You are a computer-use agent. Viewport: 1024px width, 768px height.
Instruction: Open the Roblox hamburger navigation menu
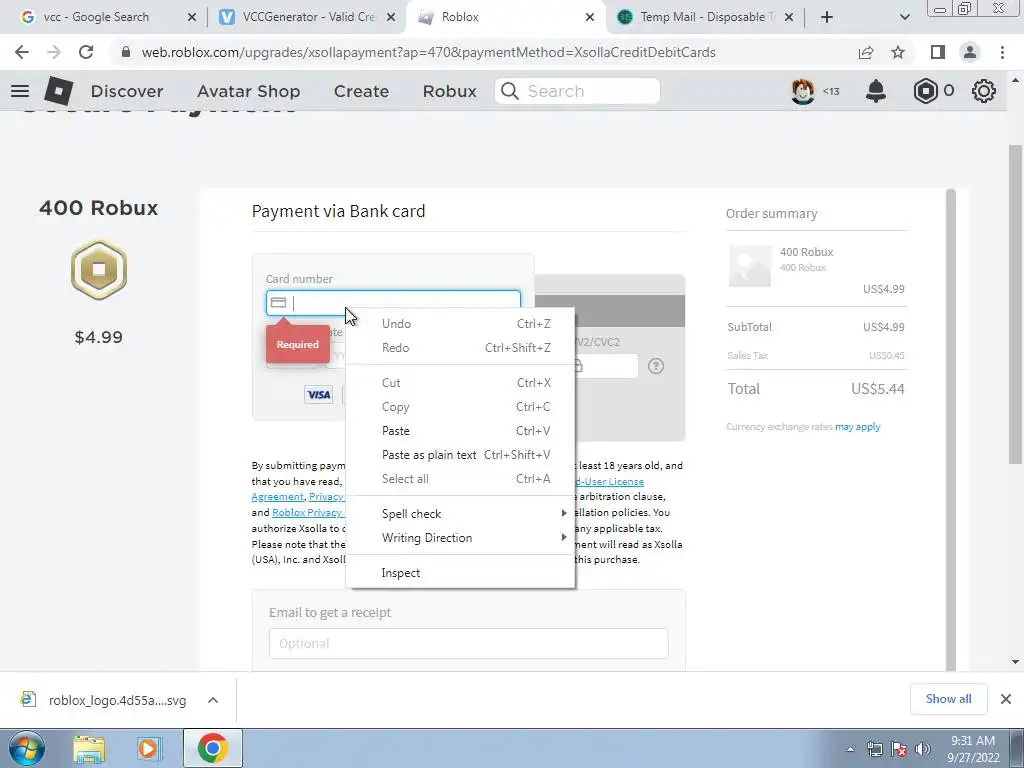tap(20, 91)
